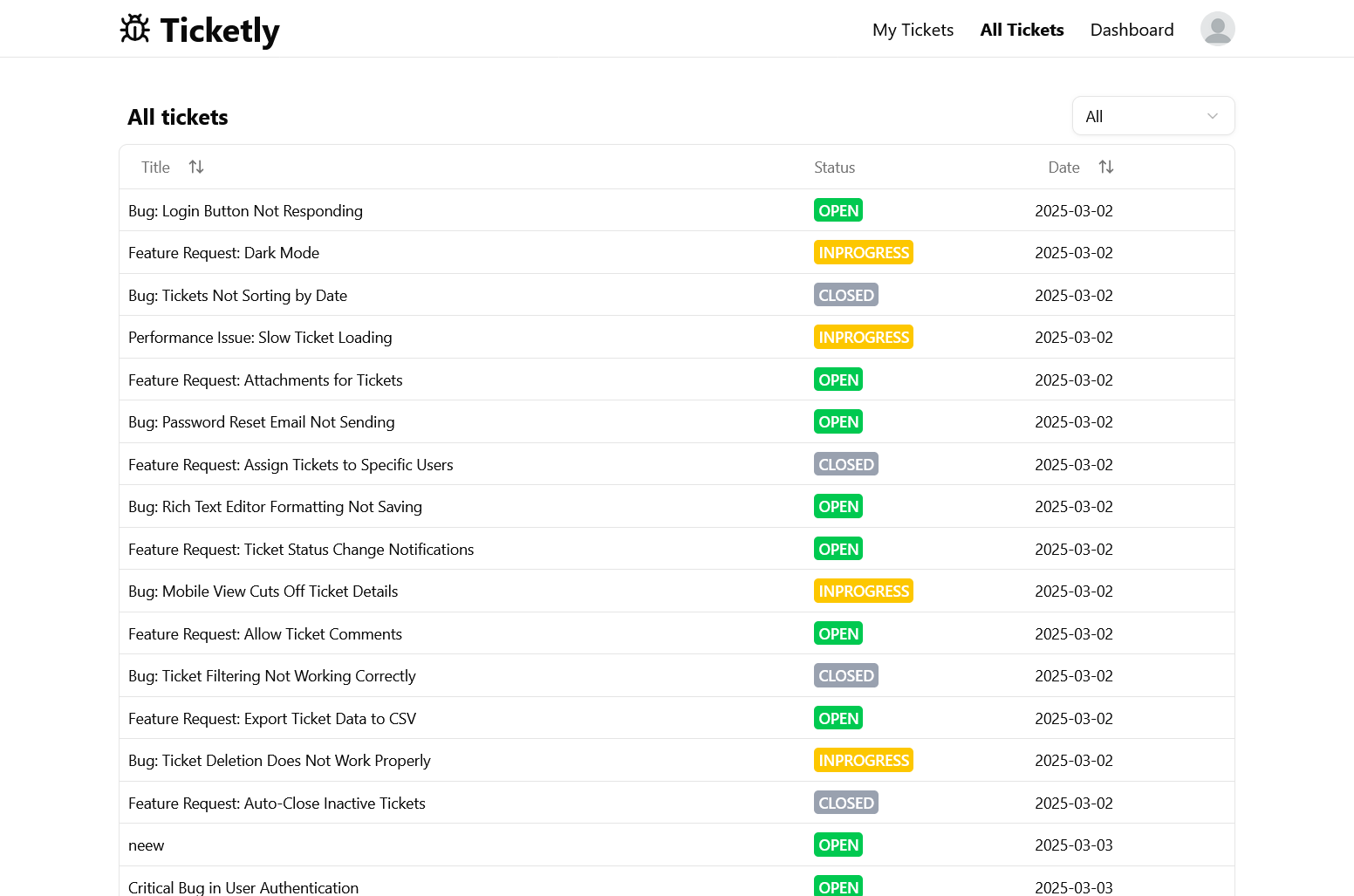Open 'Performance Issue: Slow Ticket Loading'

(260, 338)
